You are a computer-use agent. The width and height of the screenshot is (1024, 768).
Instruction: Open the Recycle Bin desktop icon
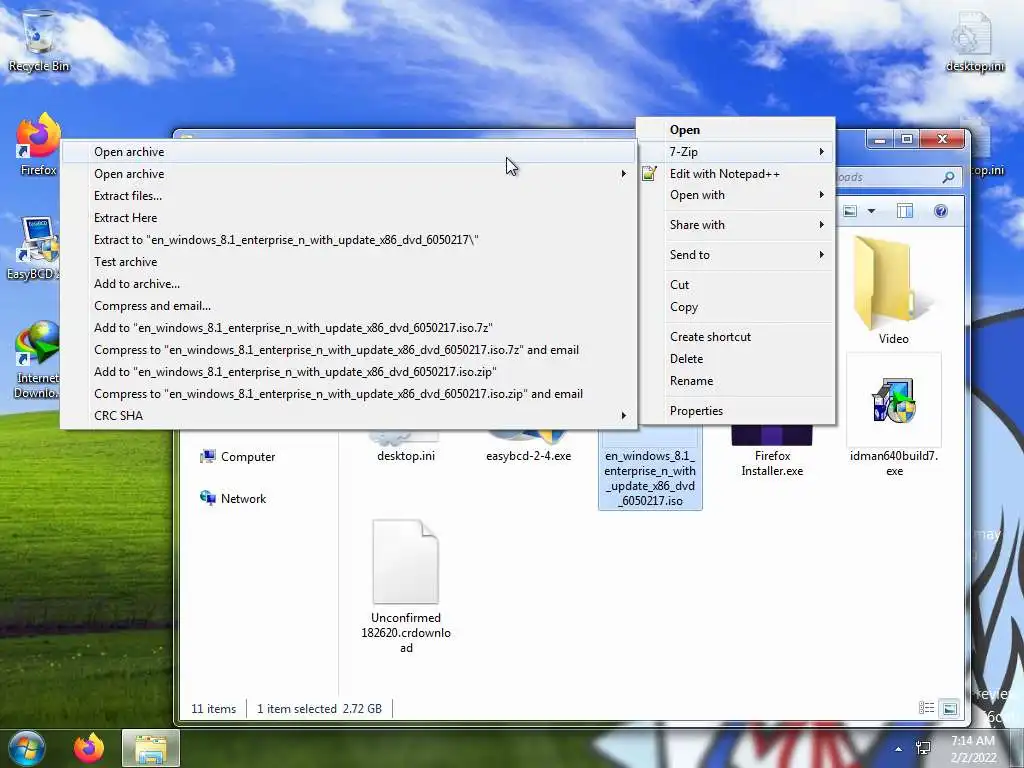[x=39, y=39]
